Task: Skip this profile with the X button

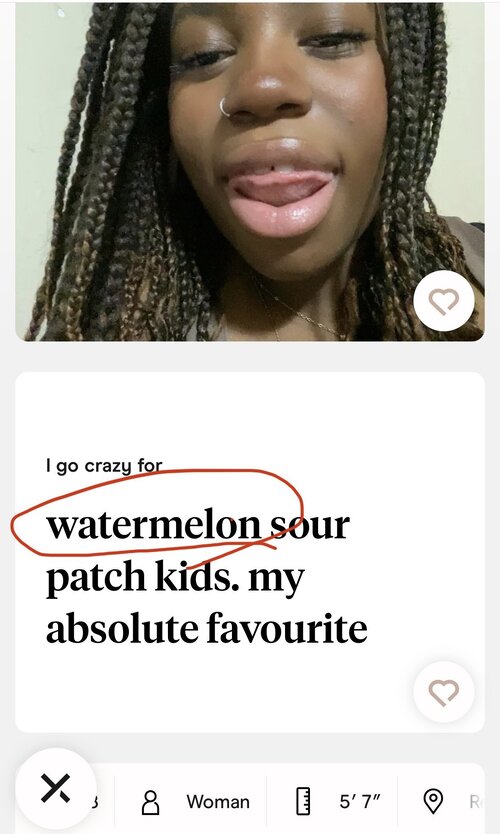Action: [x=56, y=788]
